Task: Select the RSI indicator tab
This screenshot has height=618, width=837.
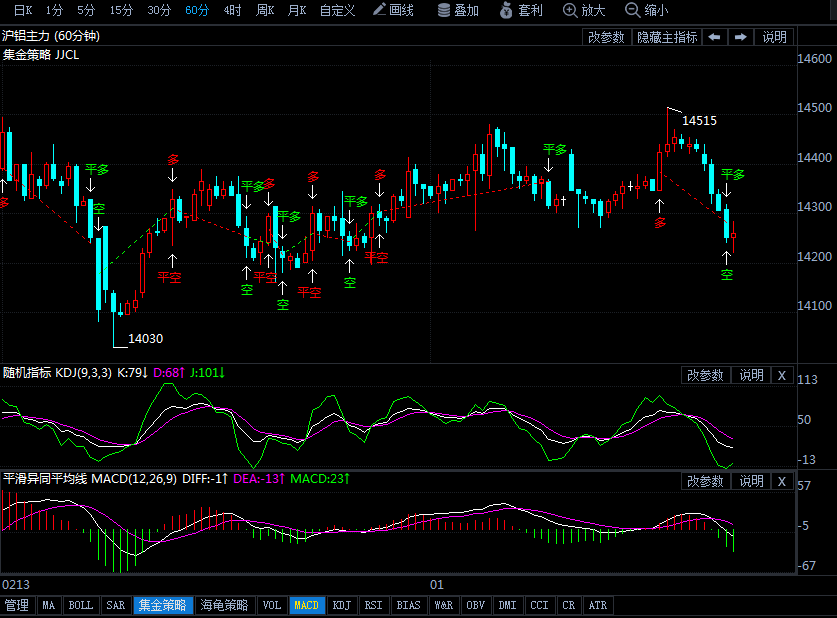Action: [373, 605]
